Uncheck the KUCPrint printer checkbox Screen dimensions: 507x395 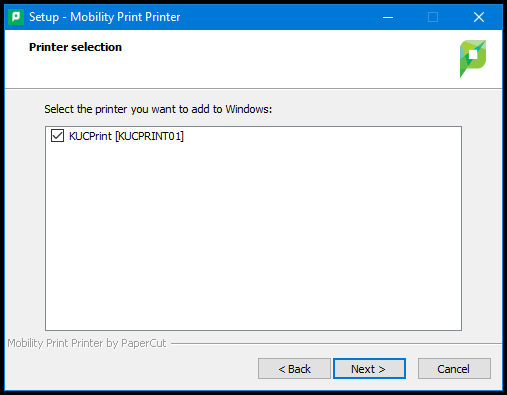[x=57, y=136]
